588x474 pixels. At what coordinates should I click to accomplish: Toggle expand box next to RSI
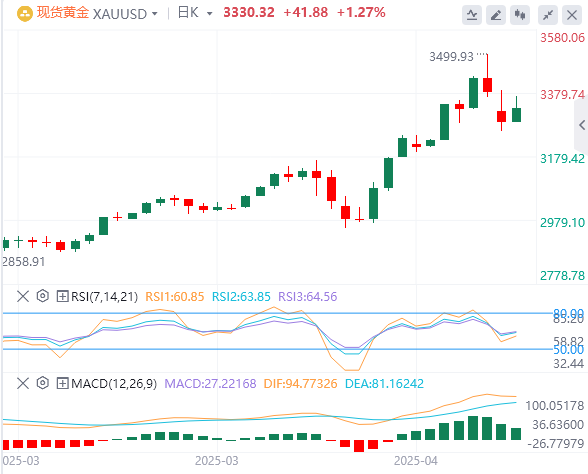[62, 296]
